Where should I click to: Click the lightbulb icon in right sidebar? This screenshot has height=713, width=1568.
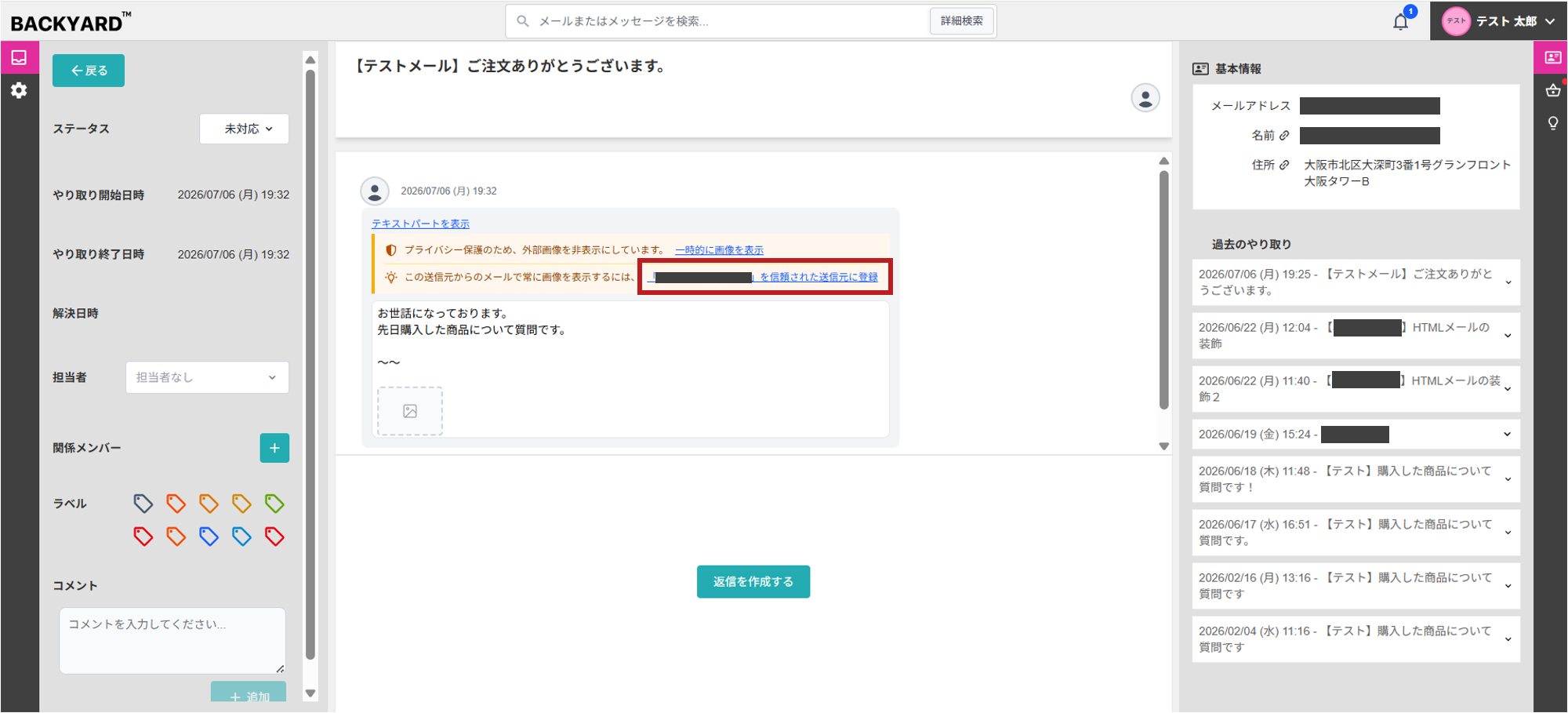click(x=1552, y=123)
